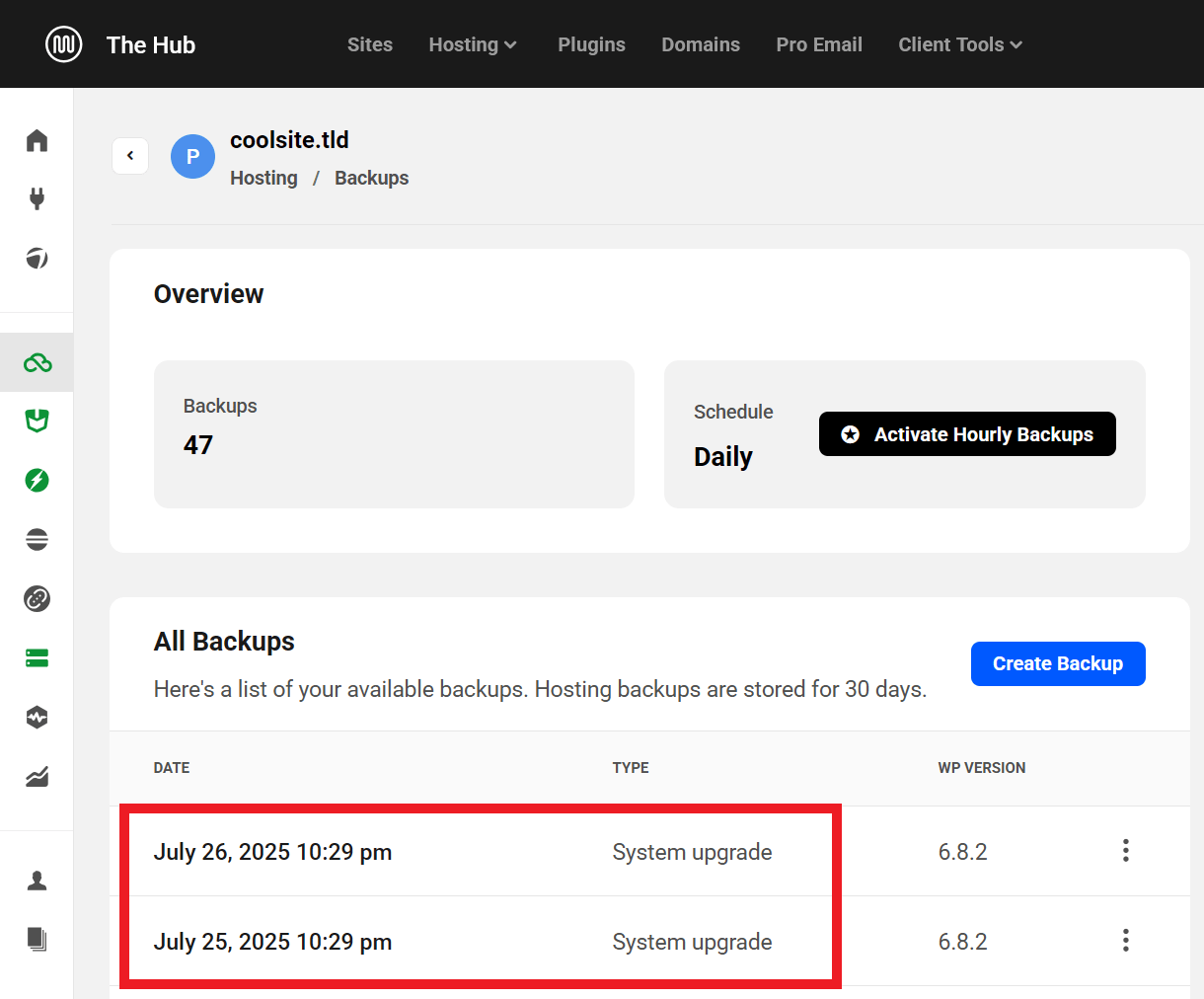This screenshot has width=1204, height=999.
Task: Click the TYPE column header
Action: pyautogui.click(x=631, y=768)
